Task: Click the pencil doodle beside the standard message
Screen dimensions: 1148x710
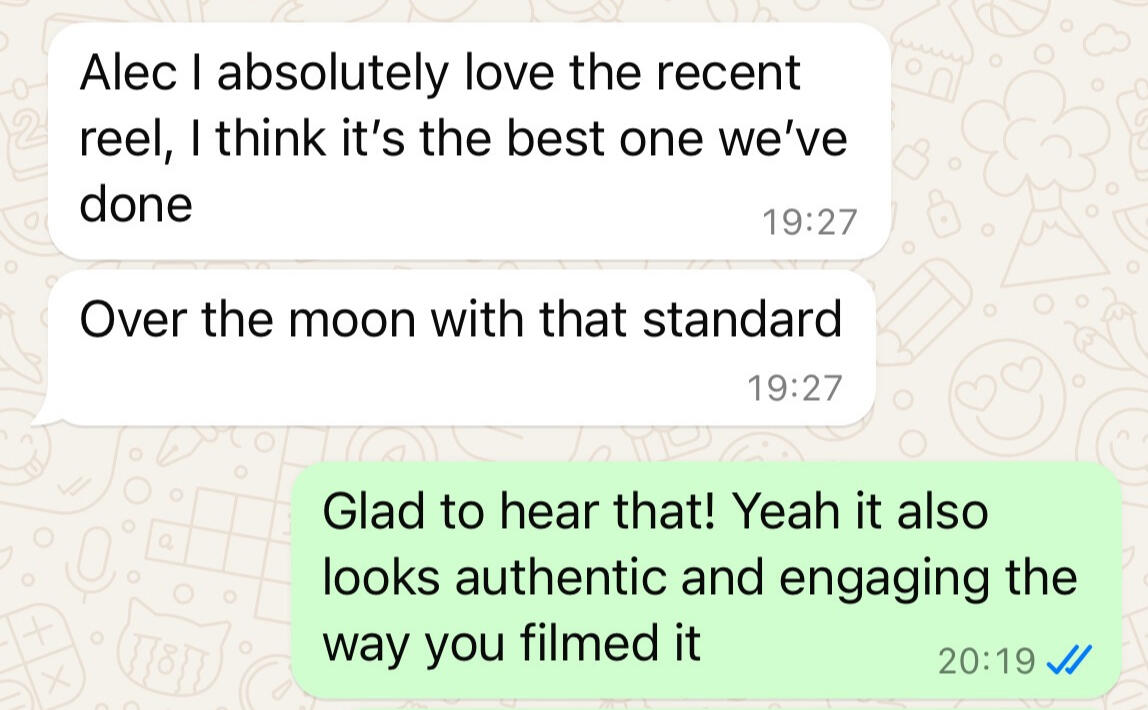Action: point(924,311)
